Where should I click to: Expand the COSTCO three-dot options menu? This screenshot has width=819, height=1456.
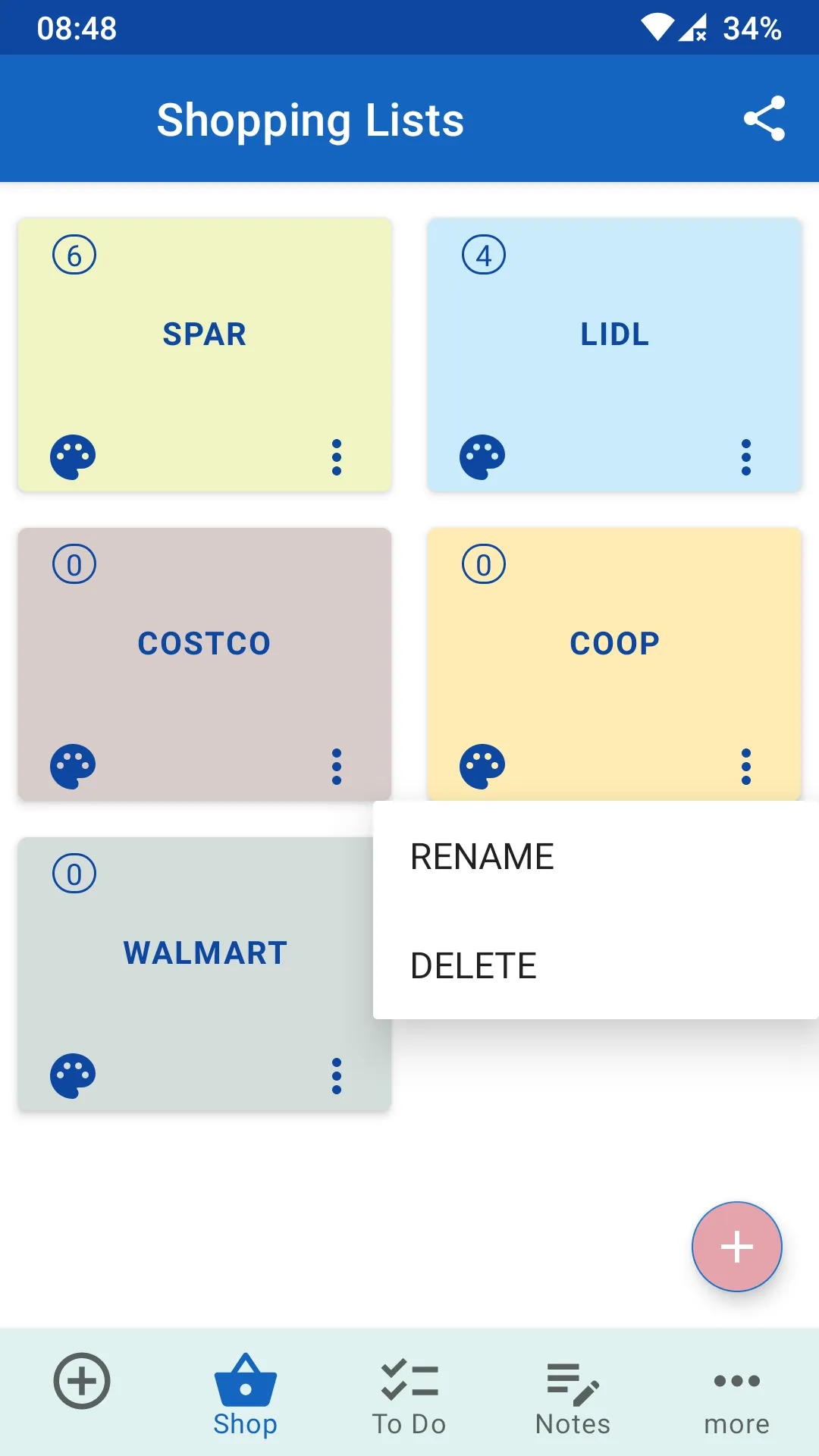click(337, 767)
